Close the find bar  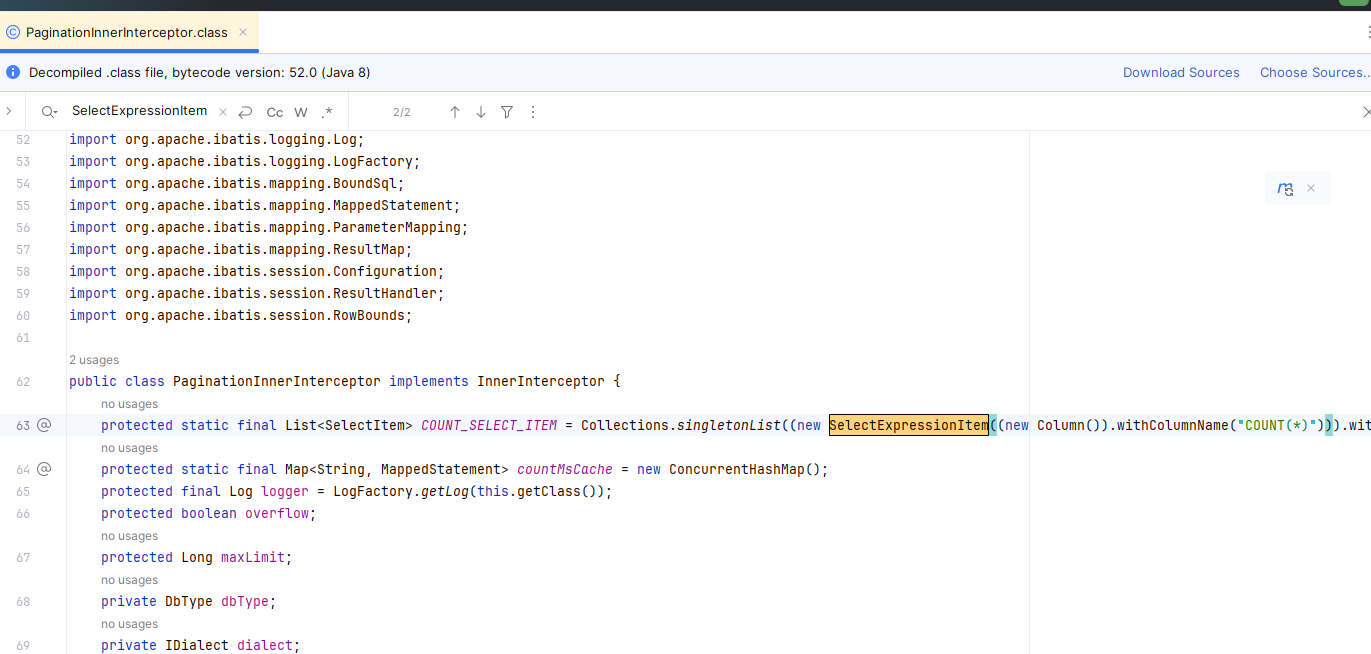tap(1366, 112)
